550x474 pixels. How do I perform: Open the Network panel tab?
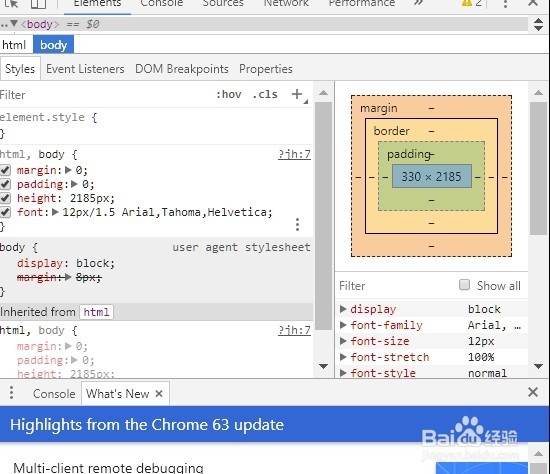(x=286, y=4)
